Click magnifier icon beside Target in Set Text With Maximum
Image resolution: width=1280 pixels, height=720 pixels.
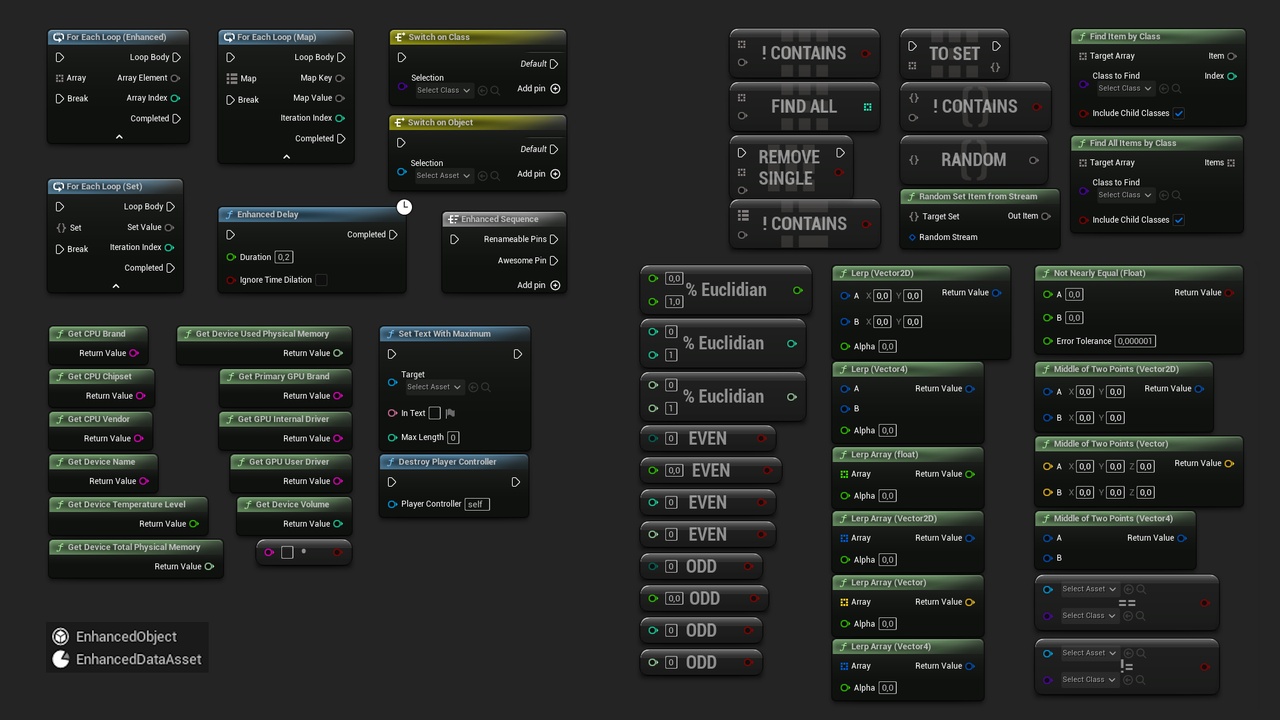click(485, 387)
